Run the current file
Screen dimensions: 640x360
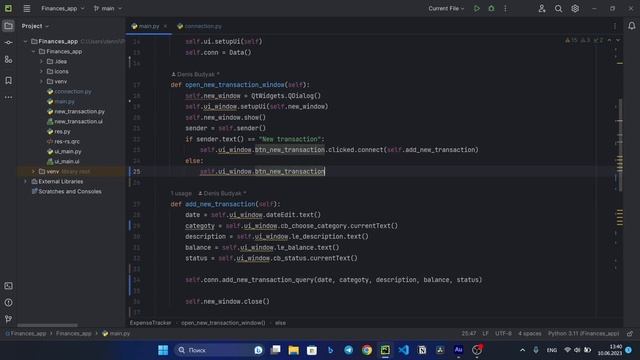pos(476,8)
